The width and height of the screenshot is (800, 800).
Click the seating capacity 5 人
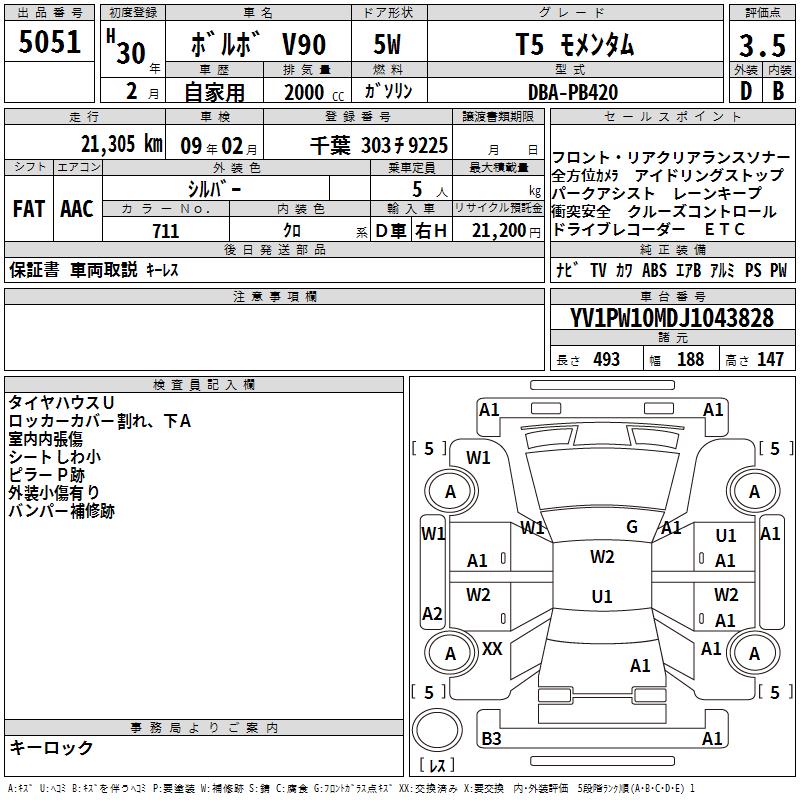[x=429, y=190]
